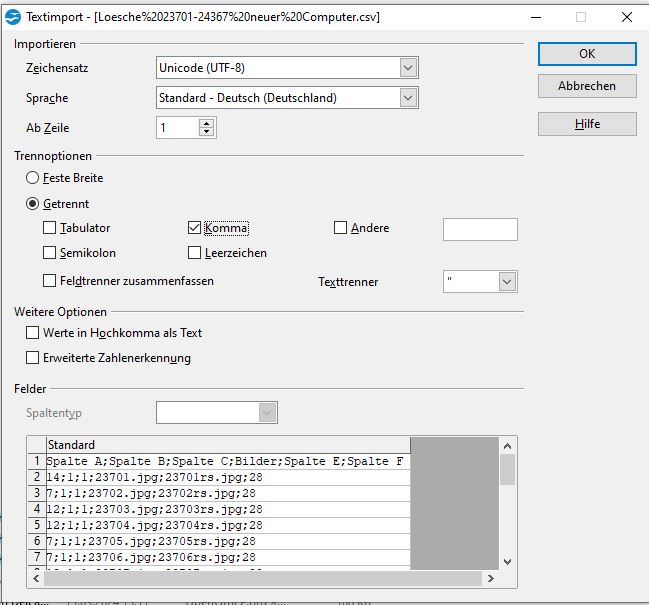
Task: Enable Werte in Hochkomma als Text
Action: tap(33, 333)
